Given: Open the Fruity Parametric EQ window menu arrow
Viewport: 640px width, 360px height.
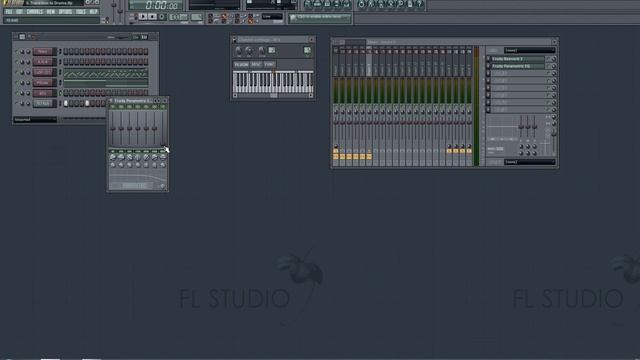Looking at the screenshot, I should point(111,100).
